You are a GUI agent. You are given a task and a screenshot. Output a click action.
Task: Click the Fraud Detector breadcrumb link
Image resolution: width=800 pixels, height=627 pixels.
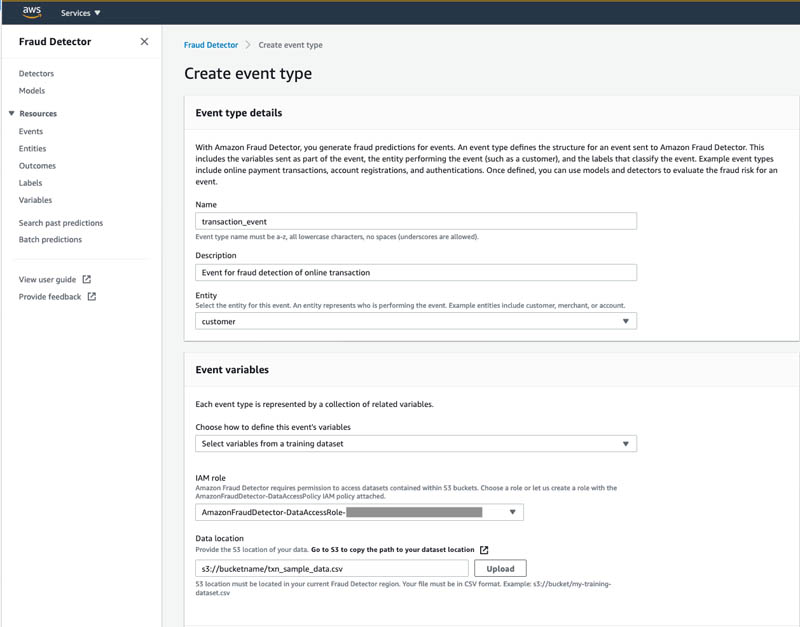pyautogui.click(x=211, y=45)
